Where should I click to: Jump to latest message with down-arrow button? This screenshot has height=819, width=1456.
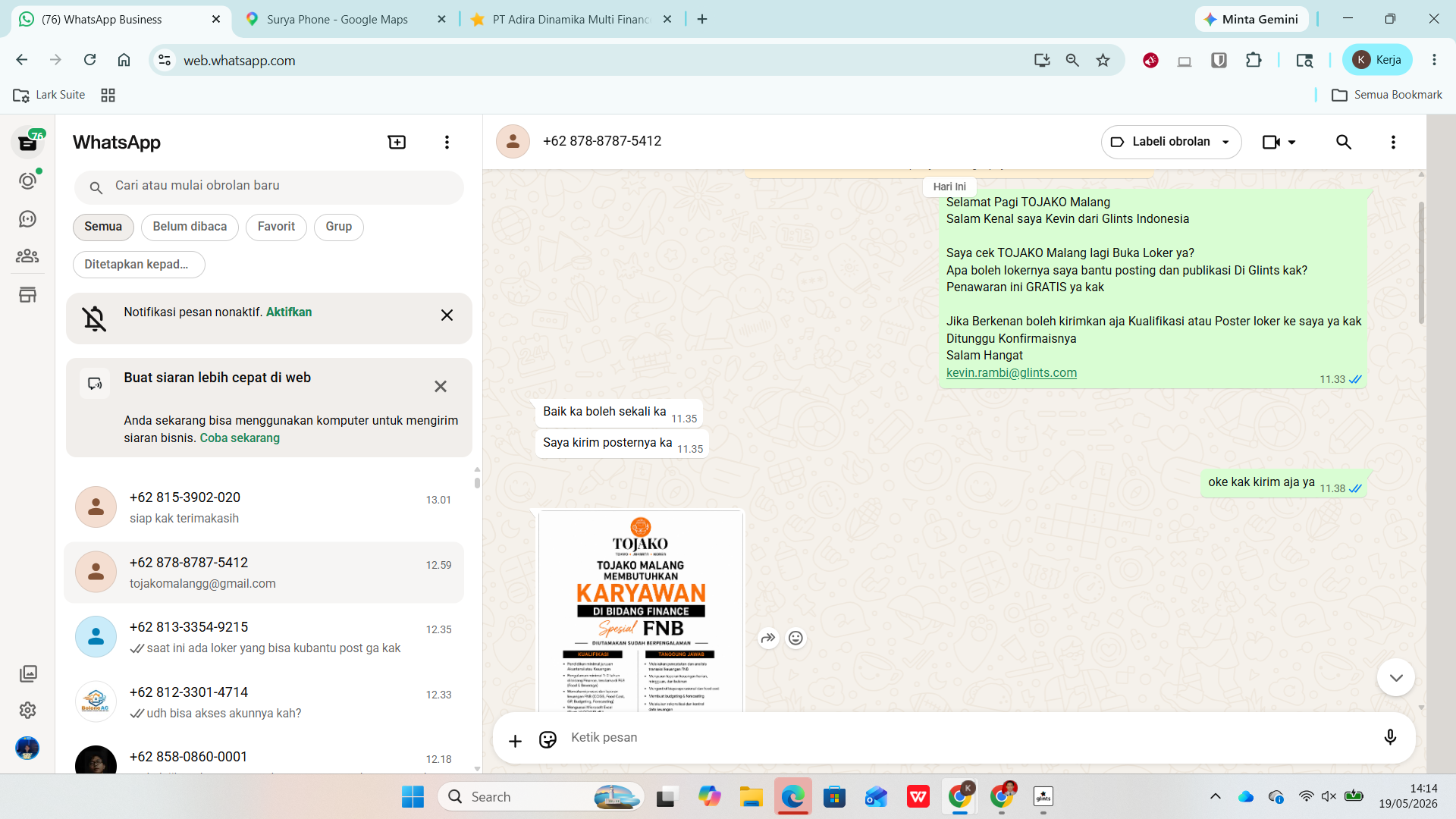(1396, 677)
